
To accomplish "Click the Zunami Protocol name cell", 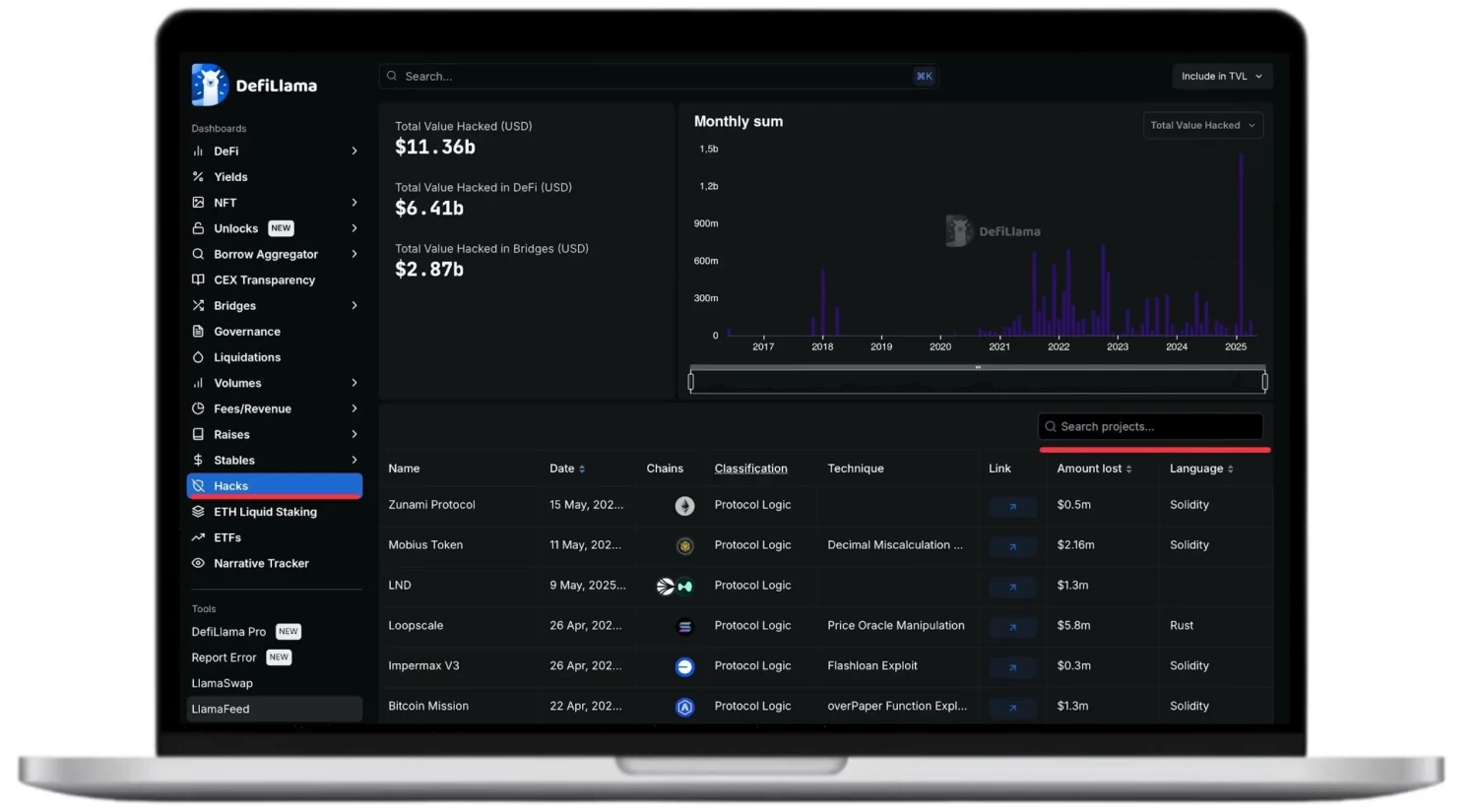I will [x=431, y=505].
